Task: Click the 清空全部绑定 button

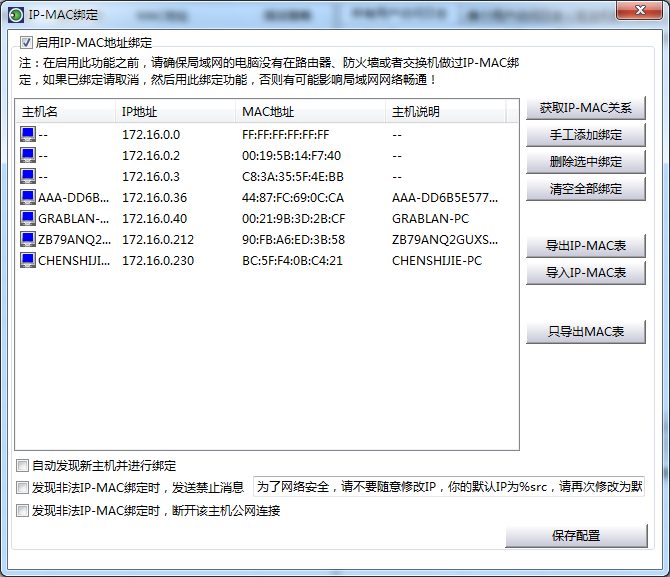Action: pos(585,189)
